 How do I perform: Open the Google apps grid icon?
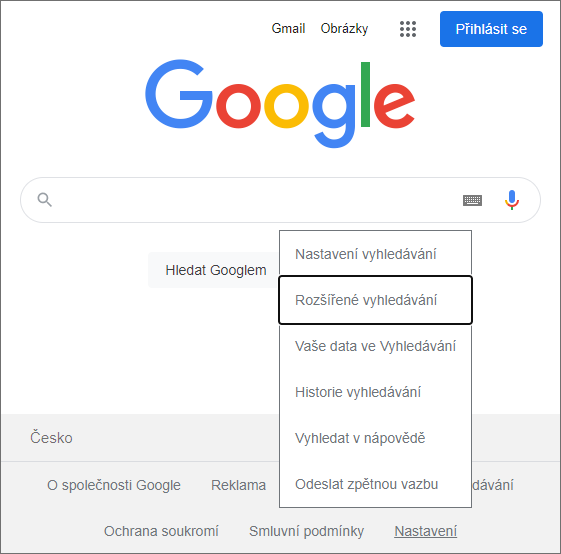tap(408, 29)
